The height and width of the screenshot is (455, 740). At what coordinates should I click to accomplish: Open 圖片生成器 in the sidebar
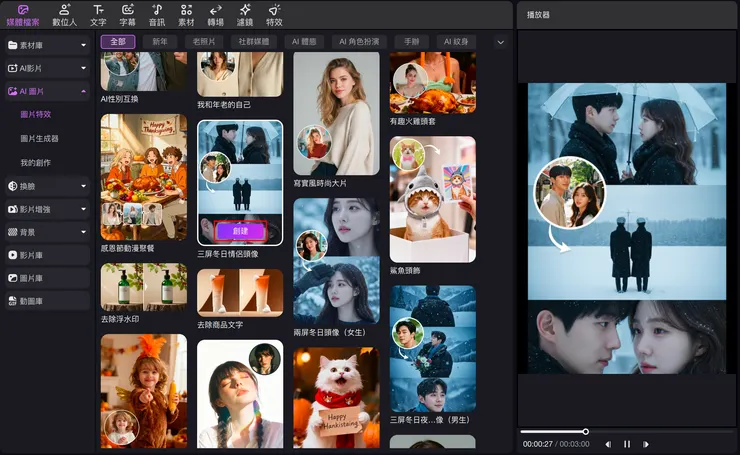(40, 138)
